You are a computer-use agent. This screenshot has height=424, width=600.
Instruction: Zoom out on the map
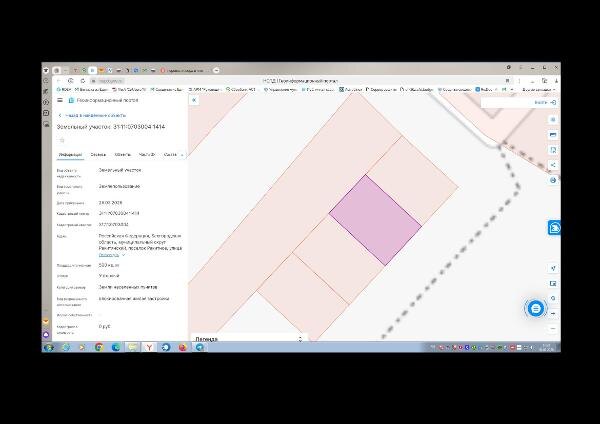click(x=553, y=328)
